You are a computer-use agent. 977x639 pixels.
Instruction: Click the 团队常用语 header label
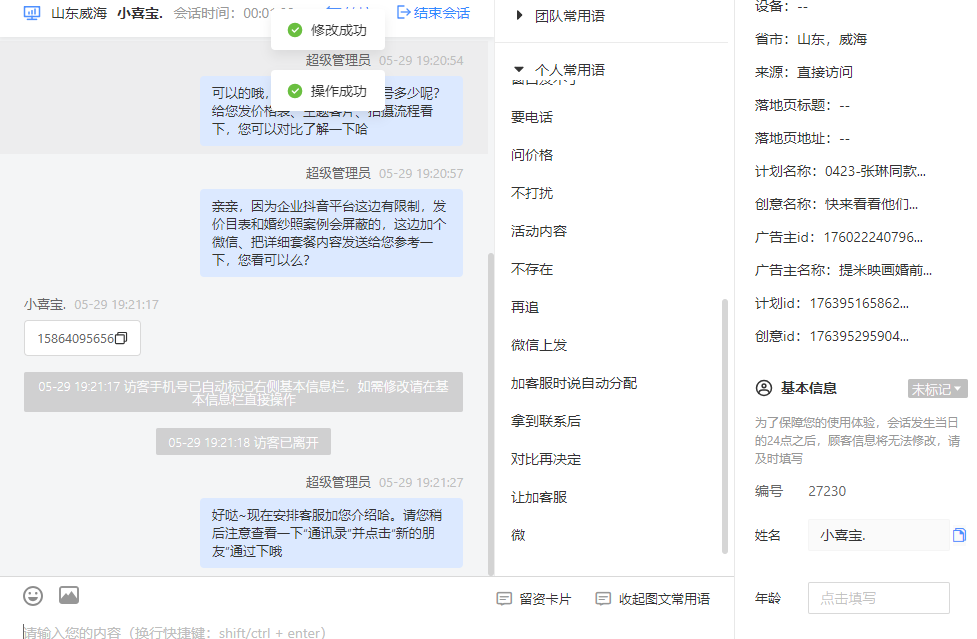pos(570,16)
